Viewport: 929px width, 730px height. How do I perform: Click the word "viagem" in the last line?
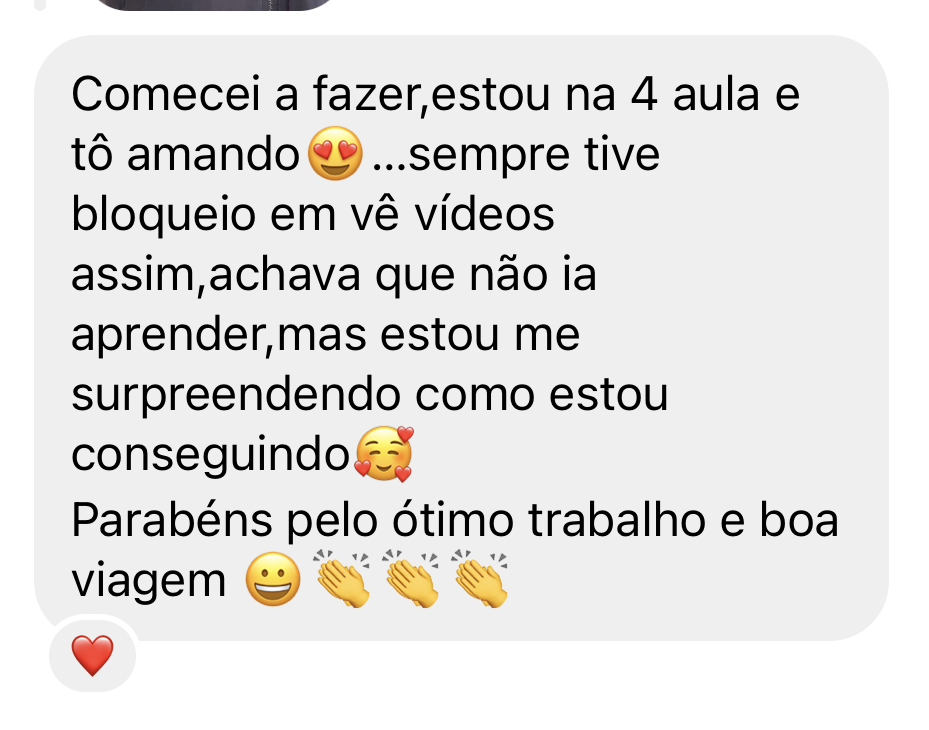(x=149, y=582)
